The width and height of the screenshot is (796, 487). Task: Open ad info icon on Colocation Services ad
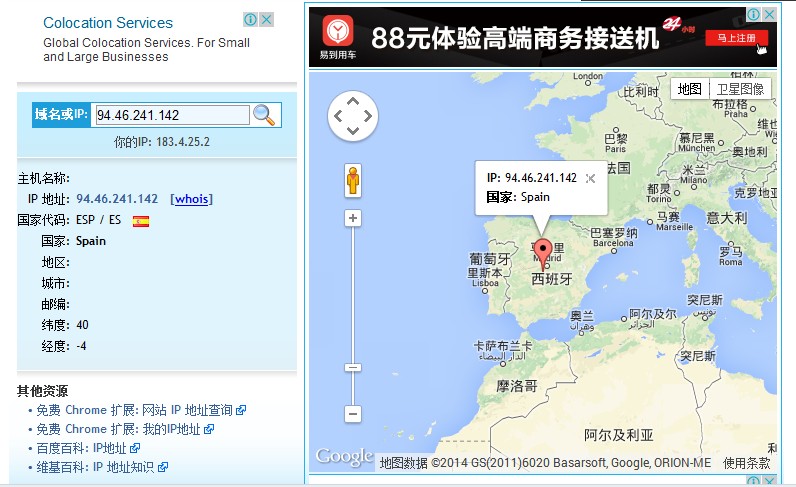coord(250,19)
